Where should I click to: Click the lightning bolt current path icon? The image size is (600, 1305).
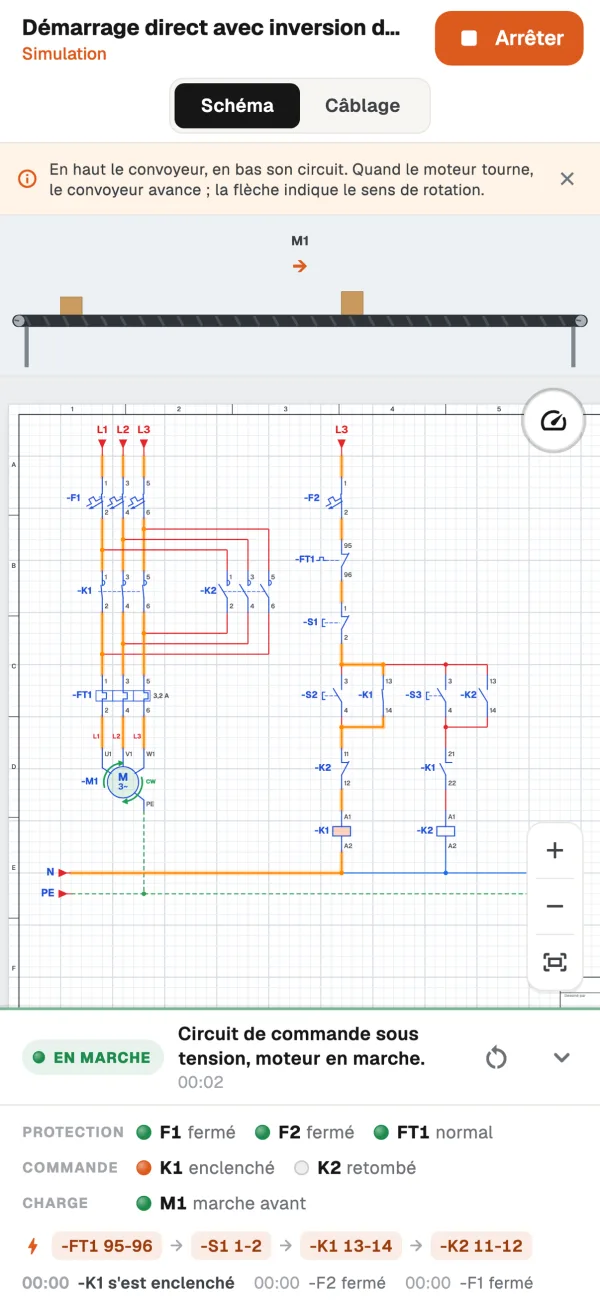(x=33, y=1246)
